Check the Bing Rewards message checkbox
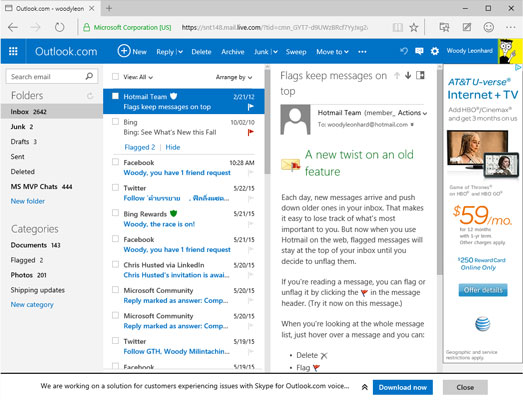 tap(115, 213)
